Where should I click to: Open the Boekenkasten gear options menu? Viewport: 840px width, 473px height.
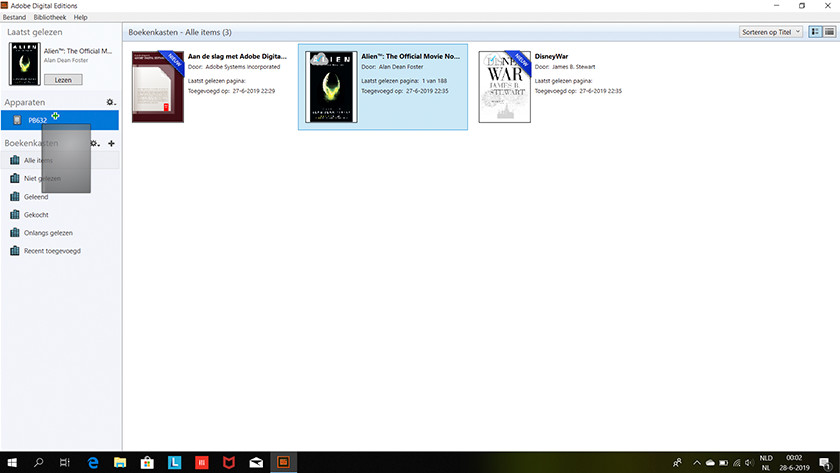[x=95, y=144]
